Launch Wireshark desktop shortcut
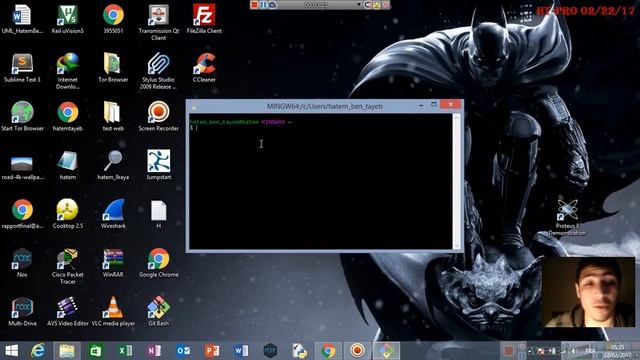Viewport: 640px width, 360px height. [x=113, y=214]
